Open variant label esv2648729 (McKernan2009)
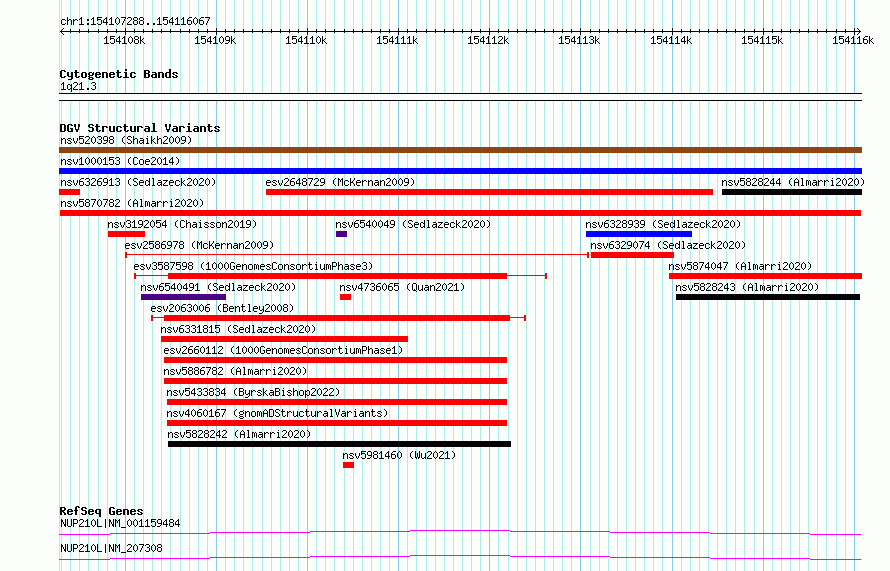Image resolution: width=890 pixels, height=571 pixels. (341, 182)
